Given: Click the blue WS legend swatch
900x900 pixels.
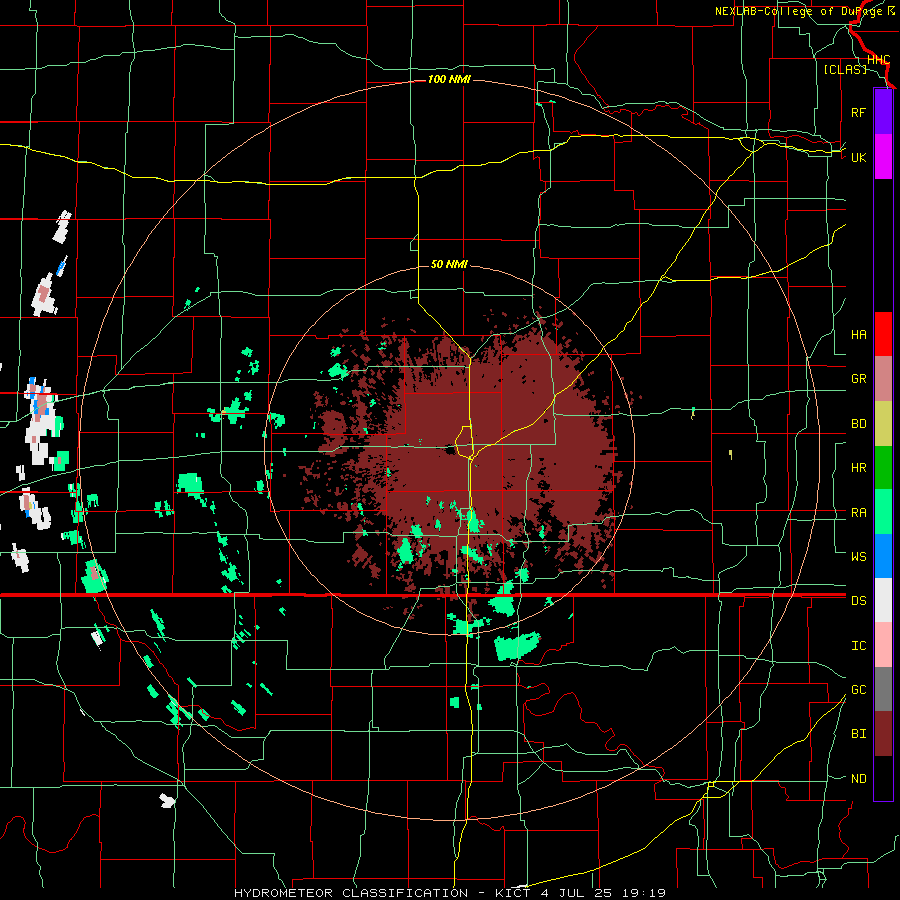Looking at the screenshot, I should tap(883, 556).
